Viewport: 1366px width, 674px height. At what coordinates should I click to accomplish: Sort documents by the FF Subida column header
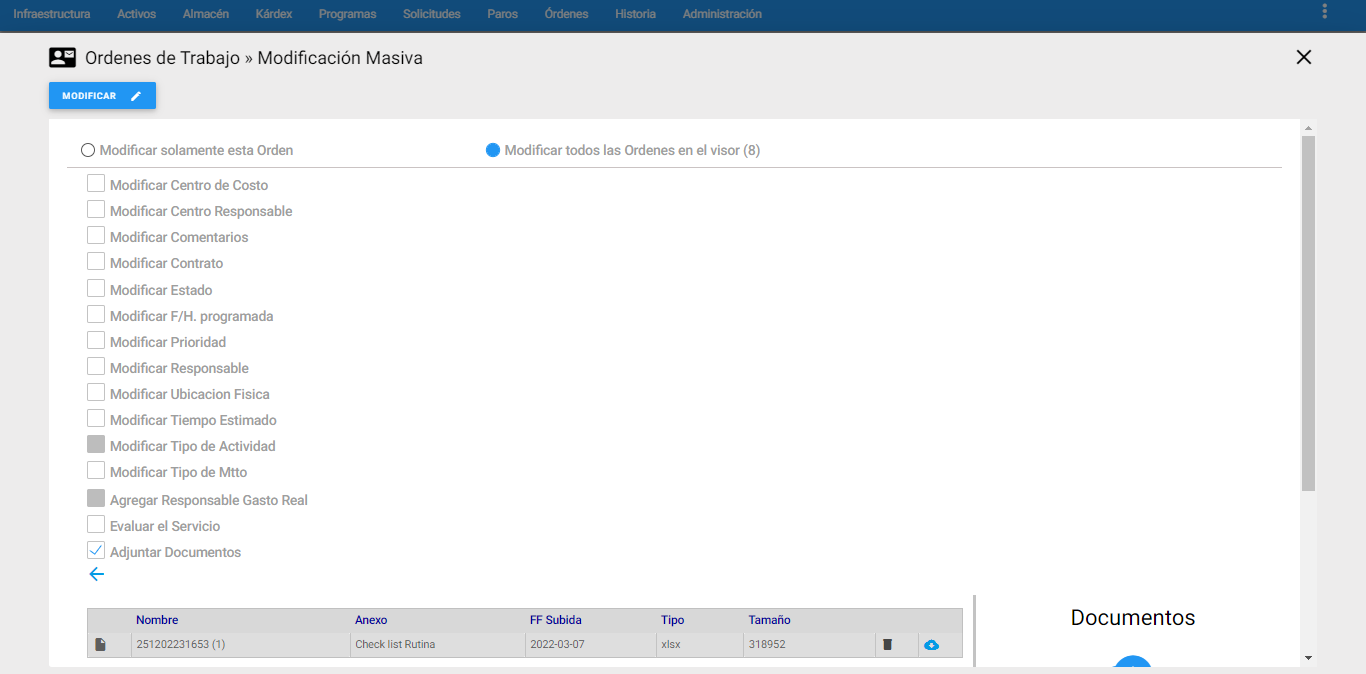[x=556, y=620]
